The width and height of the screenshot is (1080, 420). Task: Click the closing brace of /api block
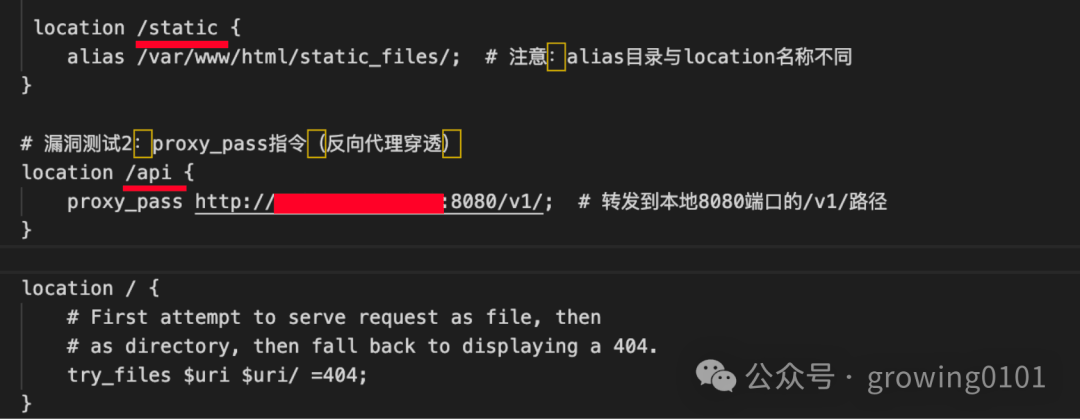[27, 229]
